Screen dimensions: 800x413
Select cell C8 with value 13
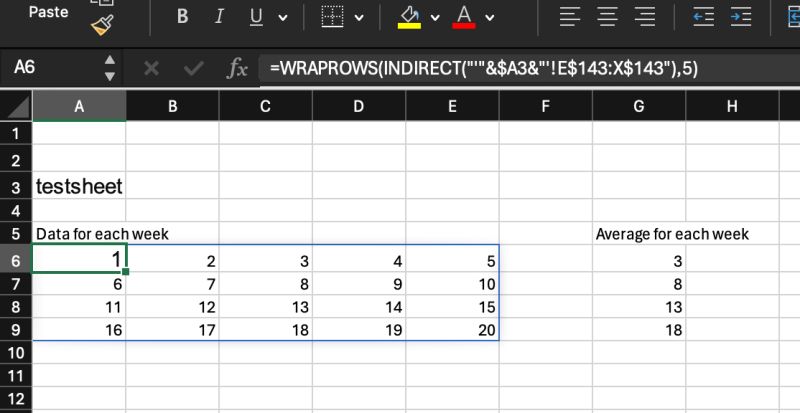[265, 307]
